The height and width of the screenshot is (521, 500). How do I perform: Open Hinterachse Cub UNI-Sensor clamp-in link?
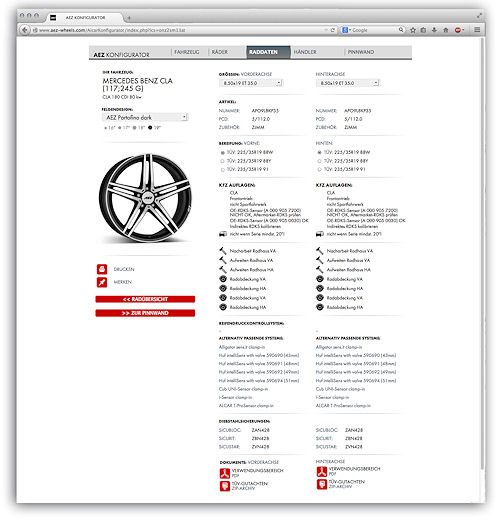[340, 389]
